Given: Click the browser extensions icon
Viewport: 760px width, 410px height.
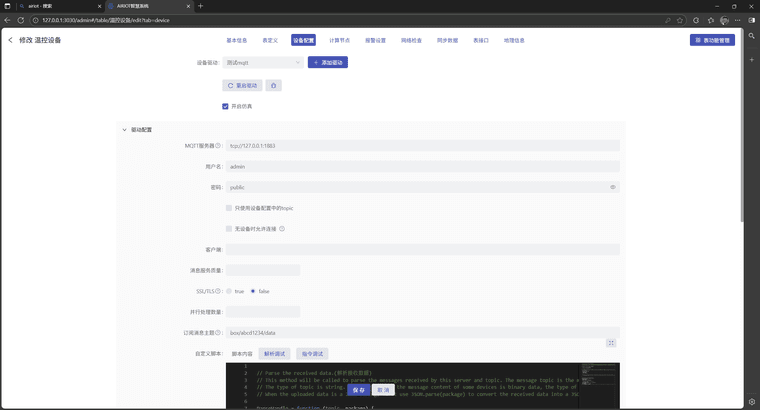Looking at the screenshot, I should (x=696, y=20).
